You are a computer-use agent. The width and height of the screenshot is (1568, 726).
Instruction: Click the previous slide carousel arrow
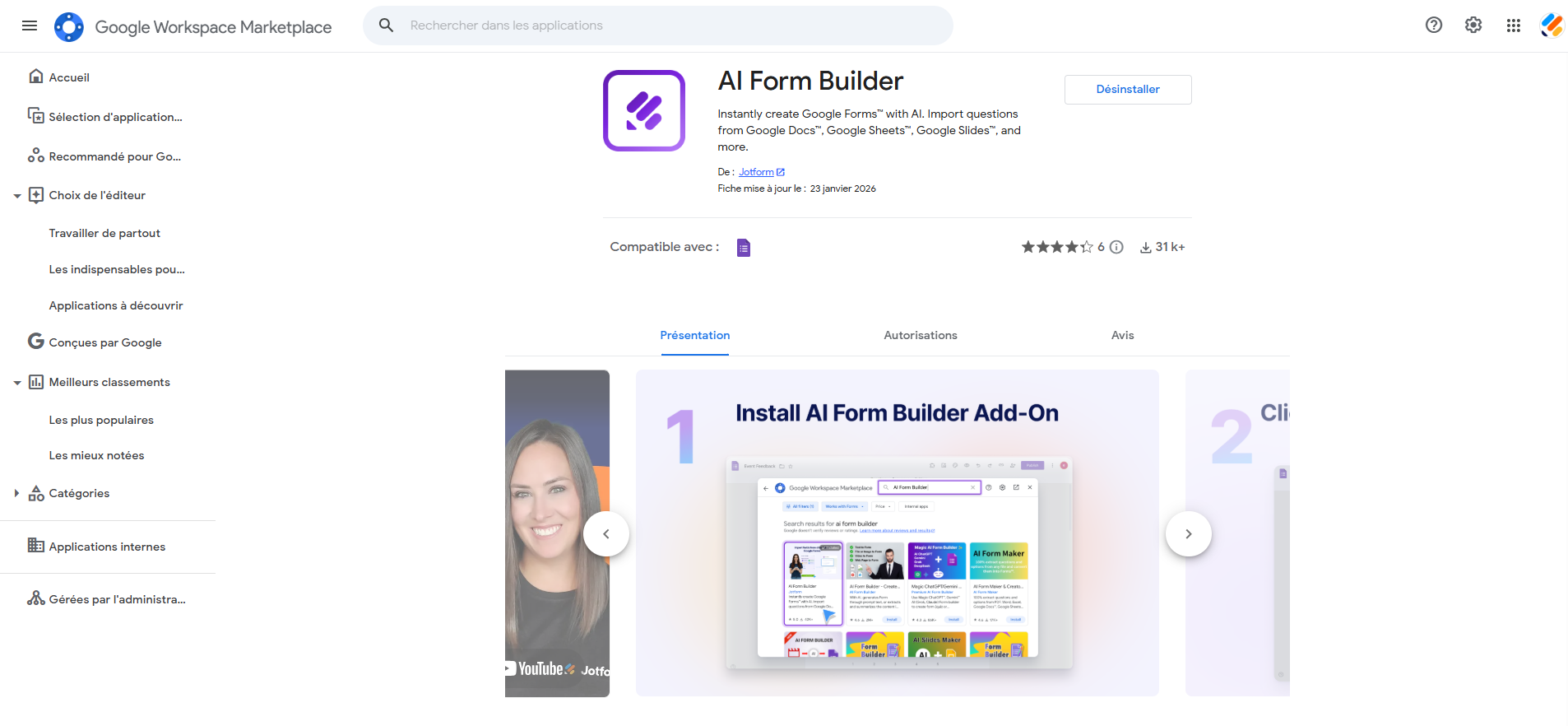[606, 534]
